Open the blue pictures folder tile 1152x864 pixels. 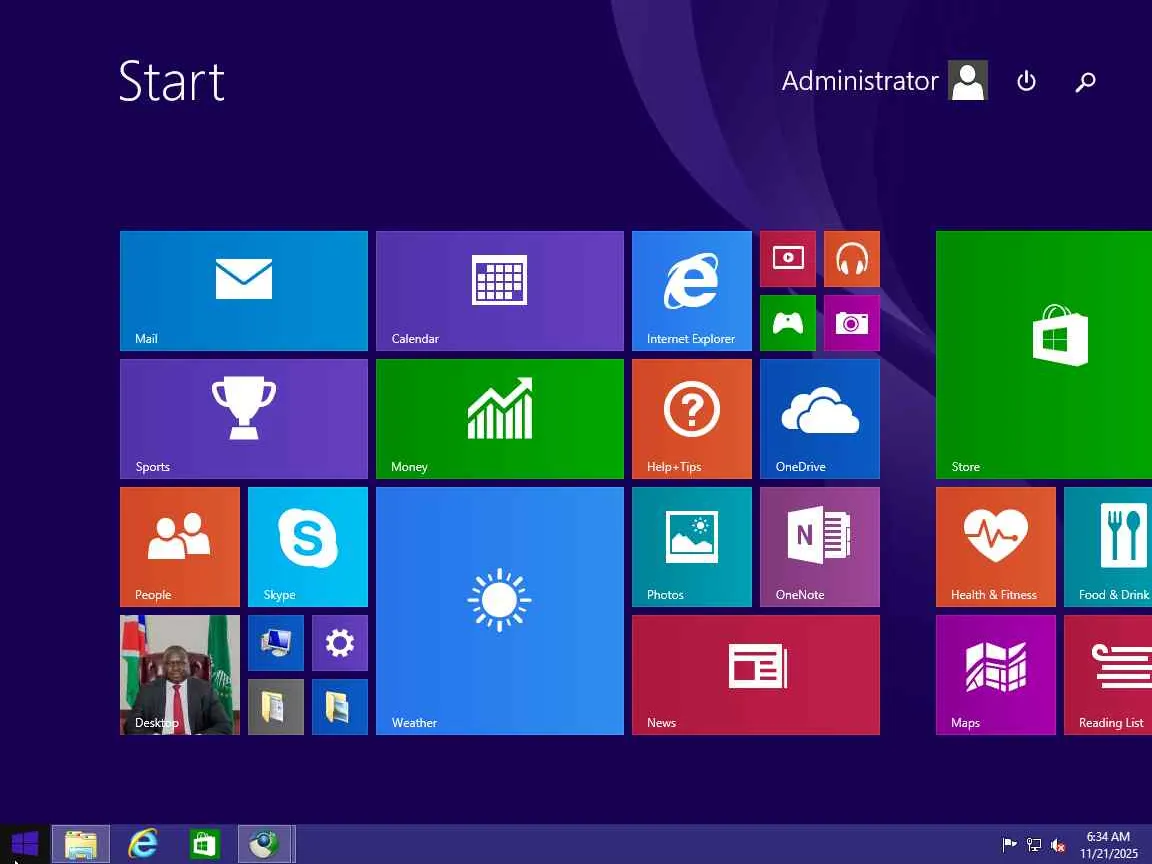(339, 707)
